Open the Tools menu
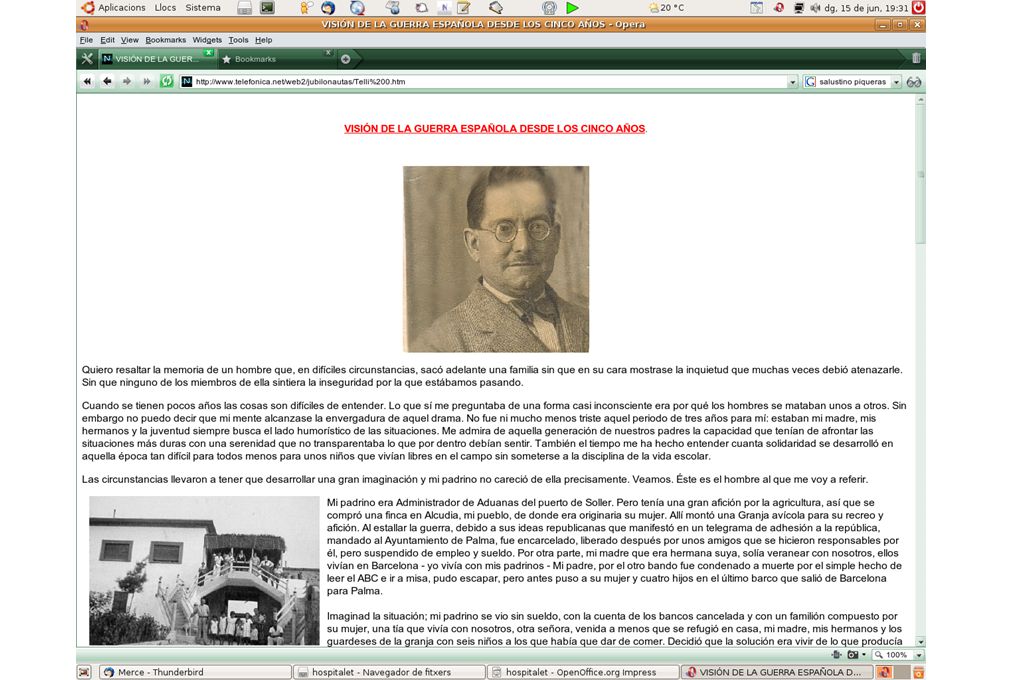 click(238, 40)
